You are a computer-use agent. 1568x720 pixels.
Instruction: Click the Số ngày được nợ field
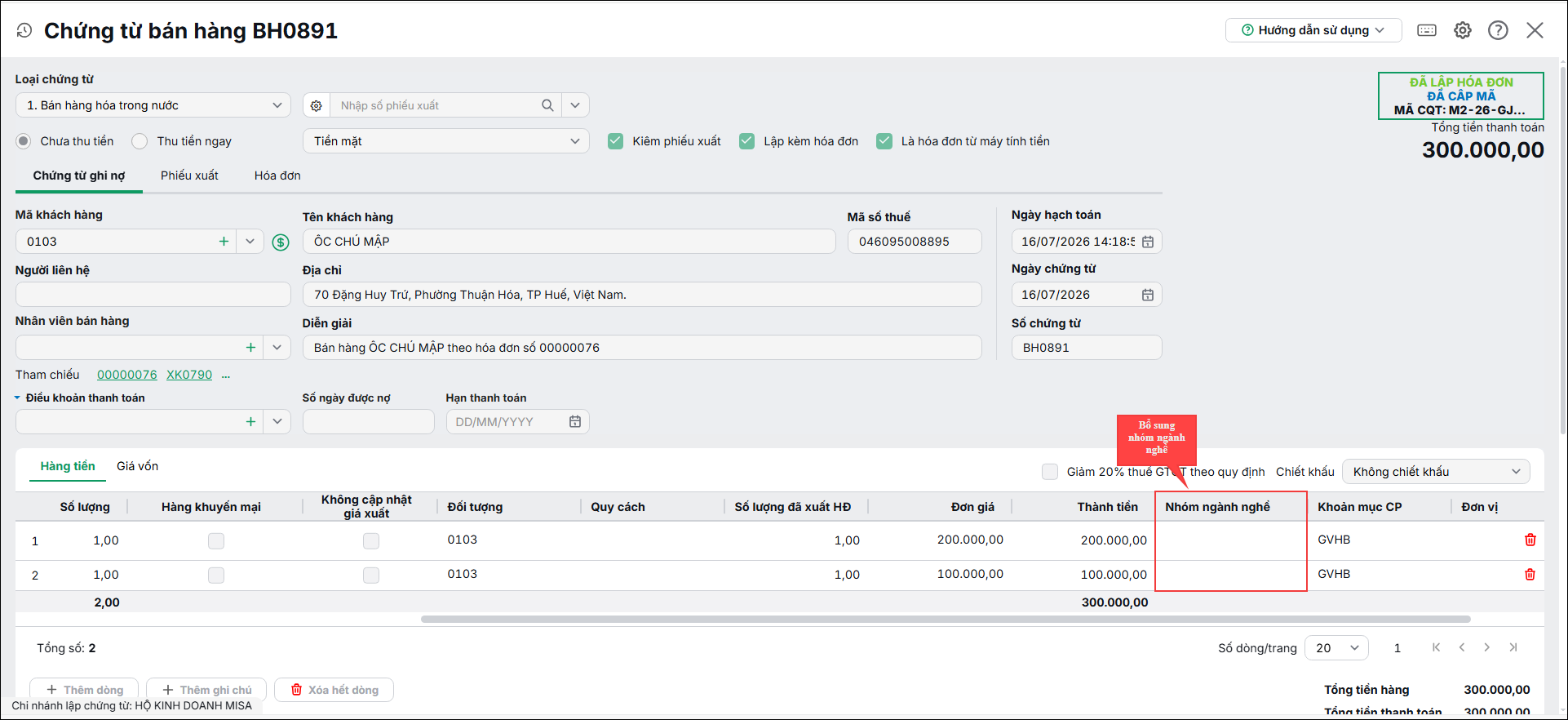tap(369, 422)
